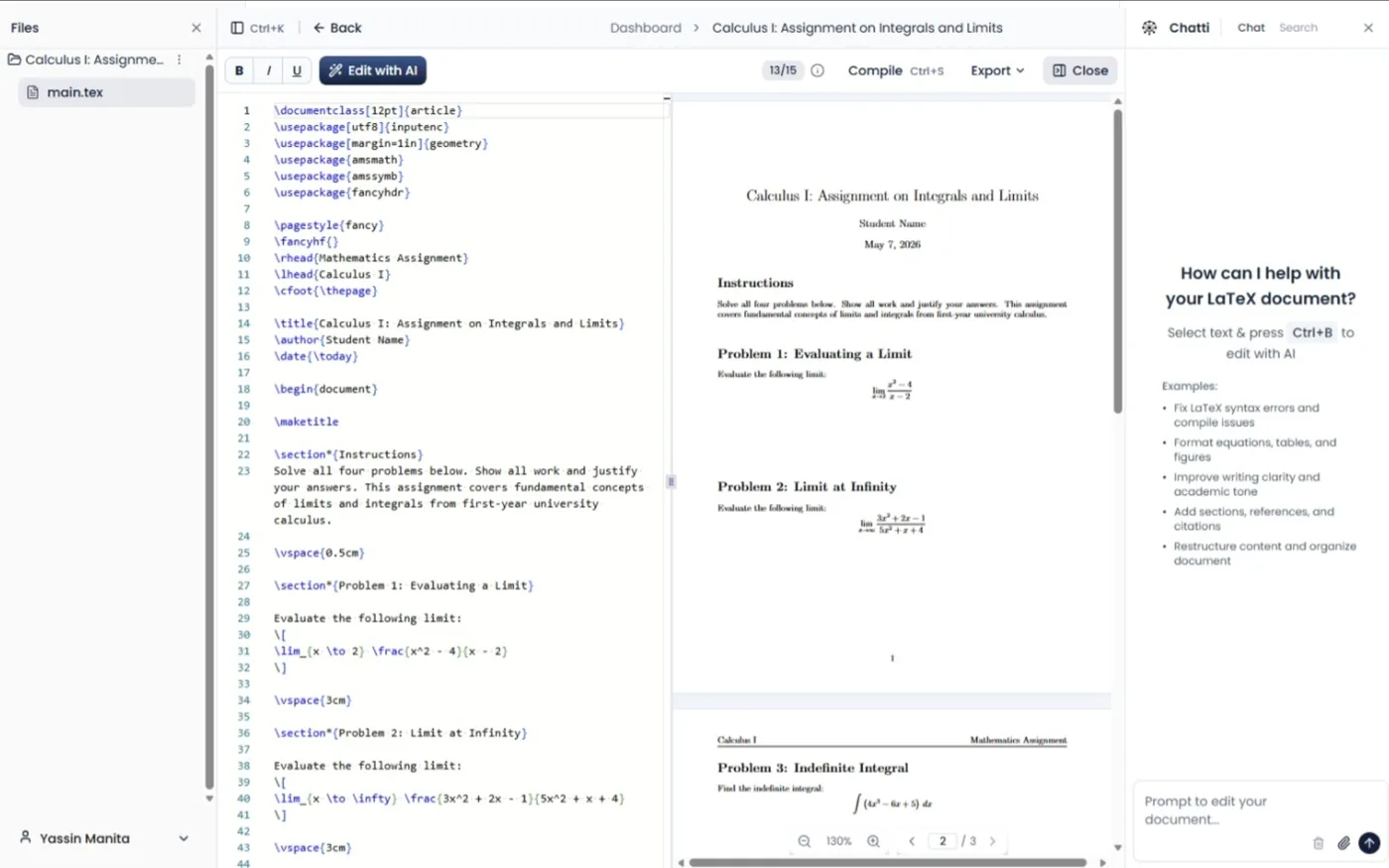Click the \begin{document} line
1389x868 pixels.
(325, 389)
